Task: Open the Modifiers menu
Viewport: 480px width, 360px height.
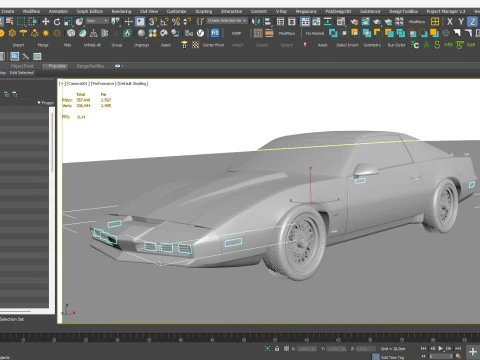Action: [x=31, y=11]
